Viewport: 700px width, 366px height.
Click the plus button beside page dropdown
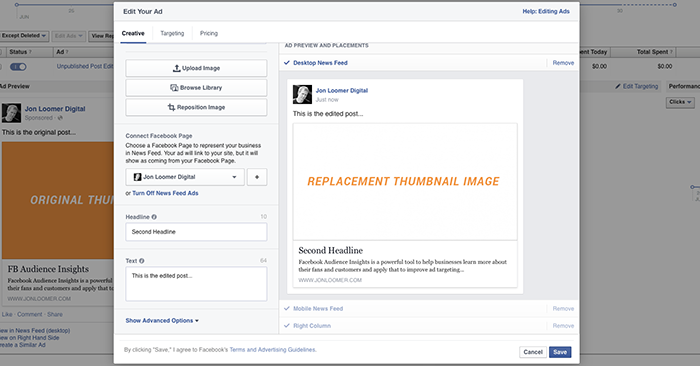point(257,177)
